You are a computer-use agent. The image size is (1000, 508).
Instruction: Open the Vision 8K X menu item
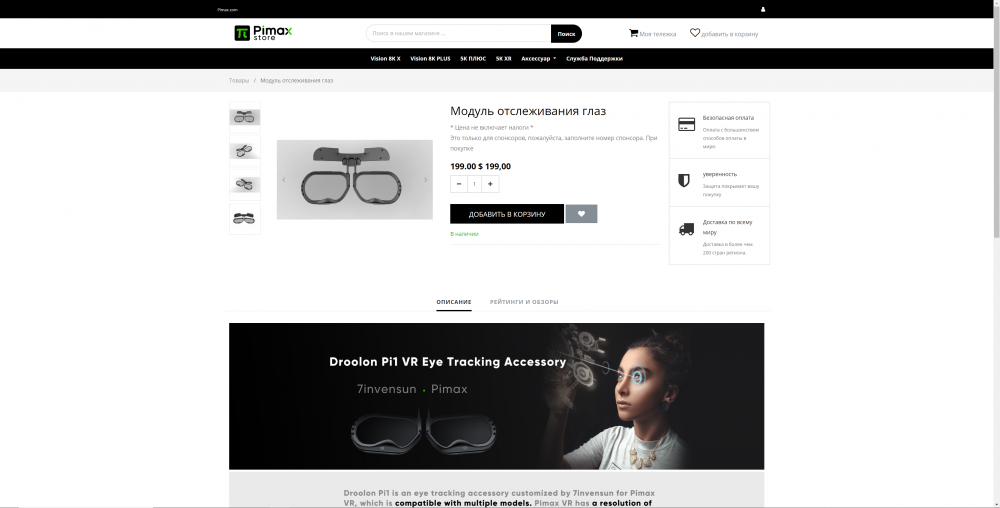[385, 59]
